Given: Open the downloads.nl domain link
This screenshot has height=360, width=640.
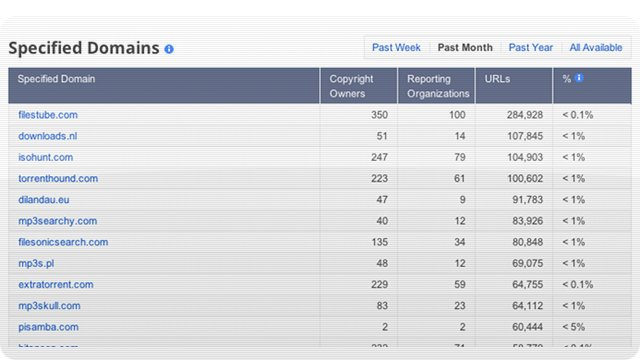Looking at the screenshot, I should coord(47,136).
